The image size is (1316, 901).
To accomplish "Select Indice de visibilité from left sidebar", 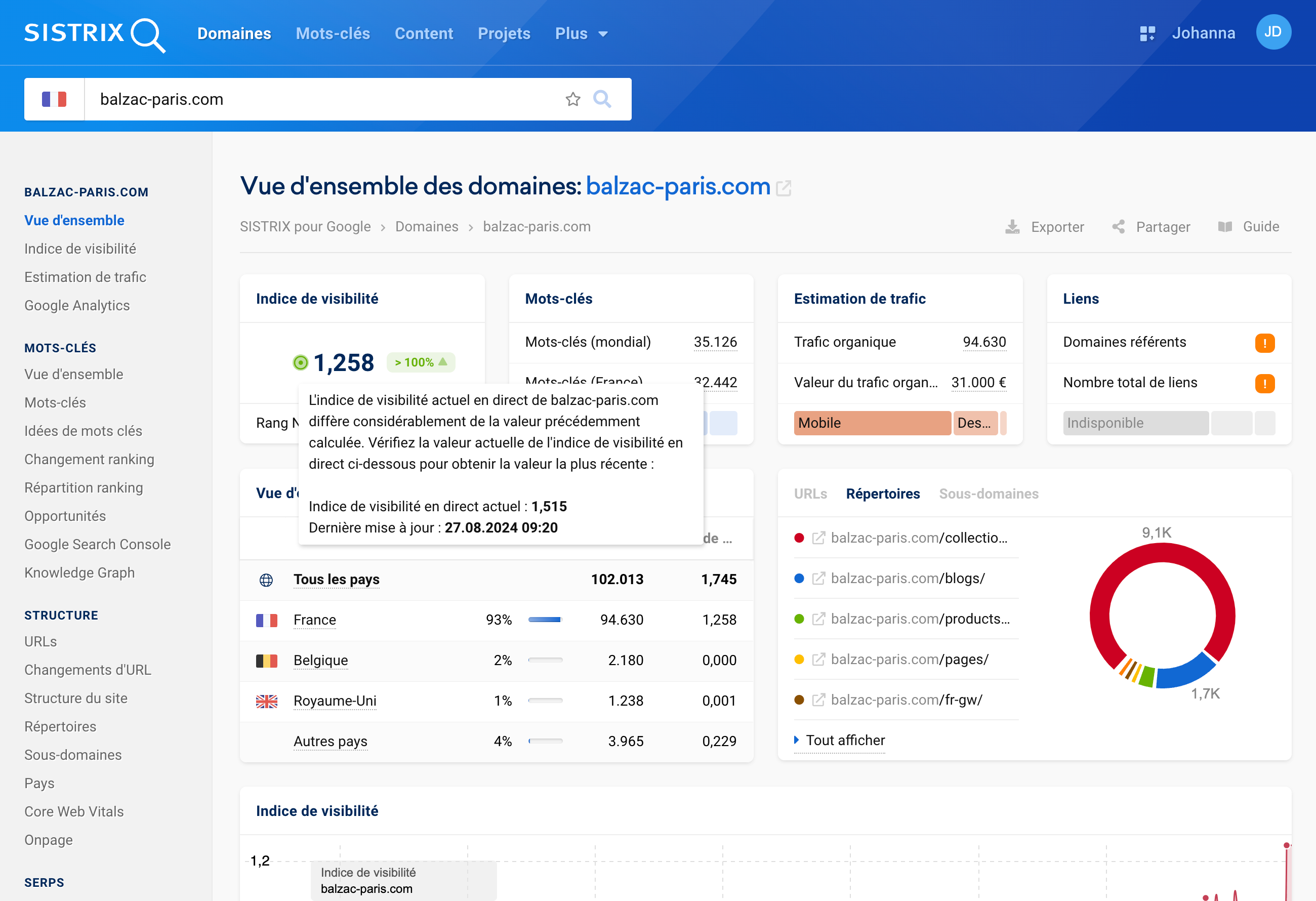I will point(81,248).
